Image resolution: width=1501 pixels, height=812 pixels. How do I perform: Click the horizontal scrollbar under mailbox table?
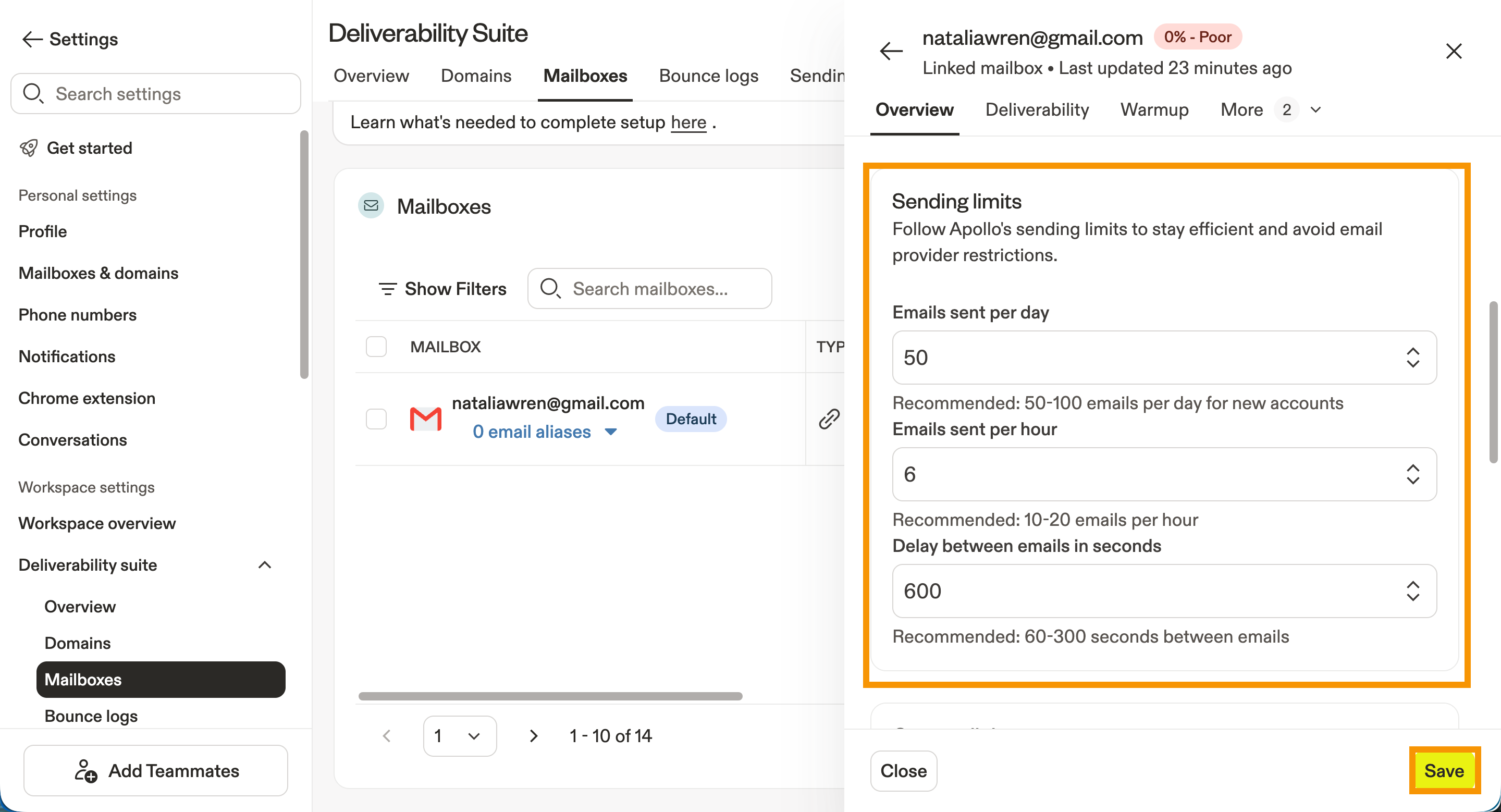(550, 696)
